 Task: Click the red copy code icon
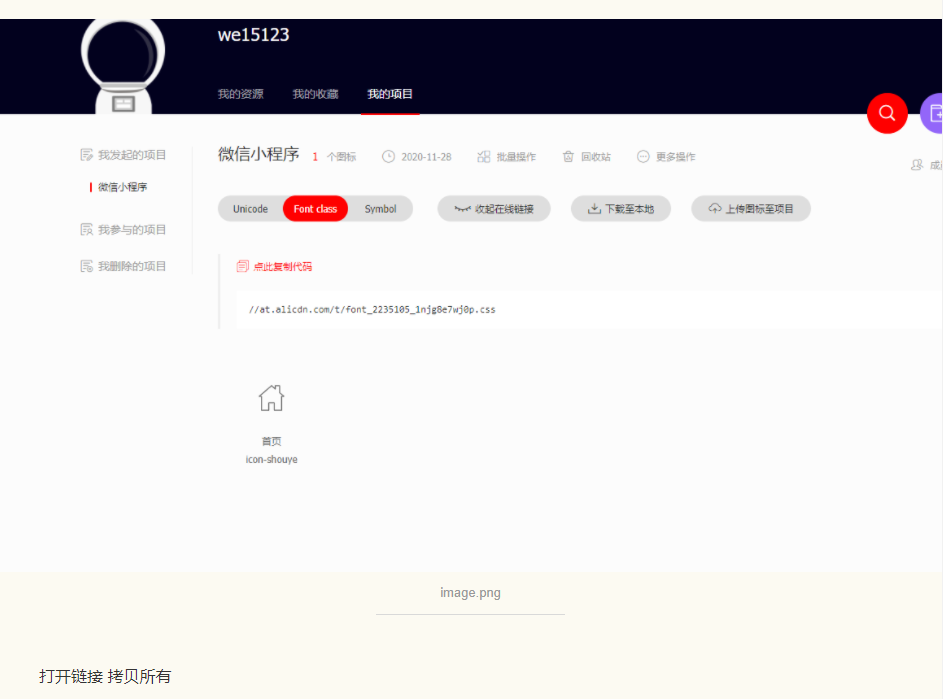pyautogui.click(x=242, y=266)
